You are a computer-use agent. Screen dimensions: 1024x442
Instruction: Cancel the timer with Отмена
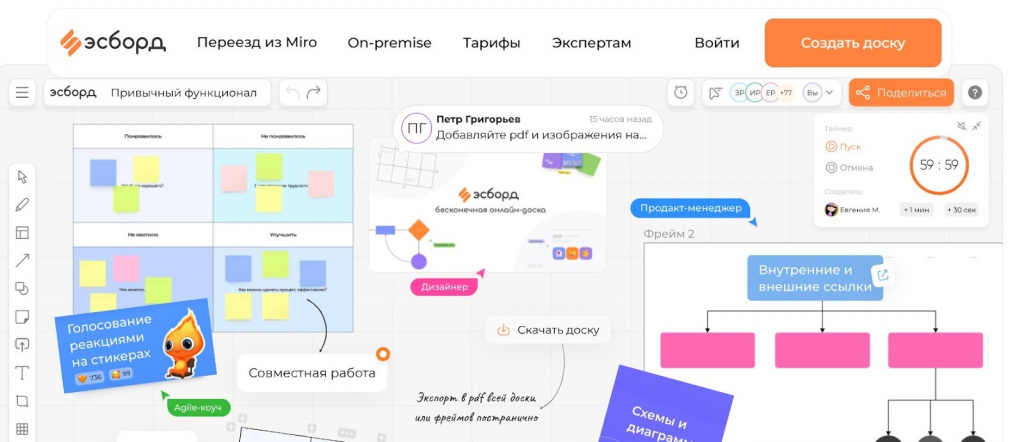tap(849, 167)
